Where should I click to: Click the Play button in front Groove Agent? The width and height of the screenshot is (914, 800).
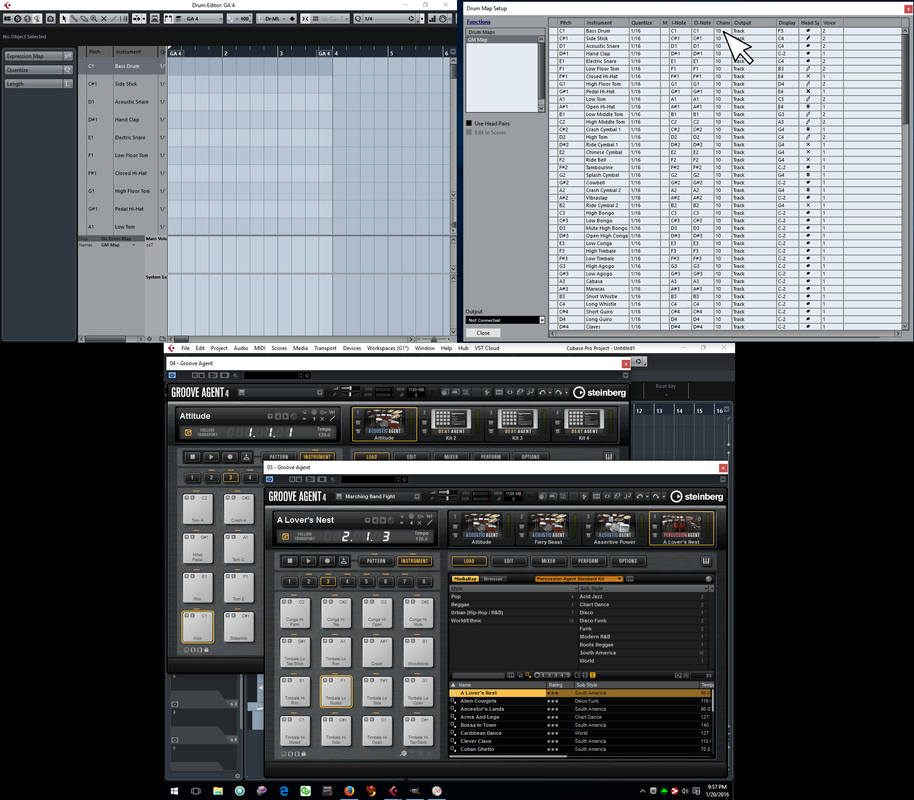[x=308, y=561]
